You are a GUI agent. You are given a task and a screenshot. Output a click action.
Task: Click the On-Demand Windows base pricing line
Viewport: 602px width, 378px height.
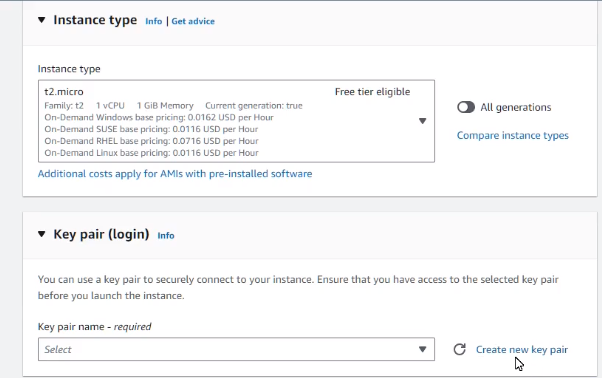pyautogui.click(x=159, y=117)
